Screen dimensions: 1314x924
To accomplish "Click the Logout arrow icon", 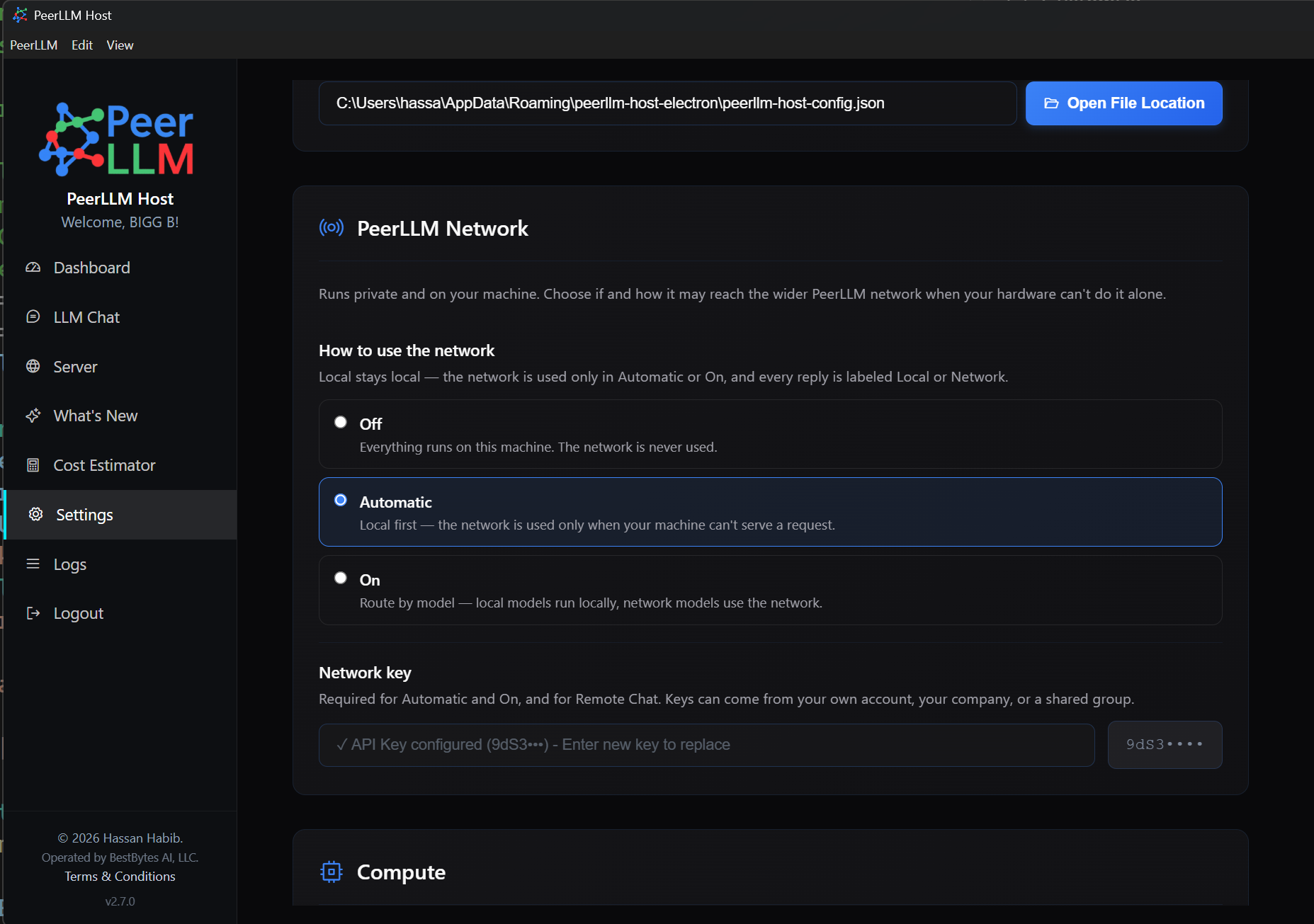I will 33,613.
